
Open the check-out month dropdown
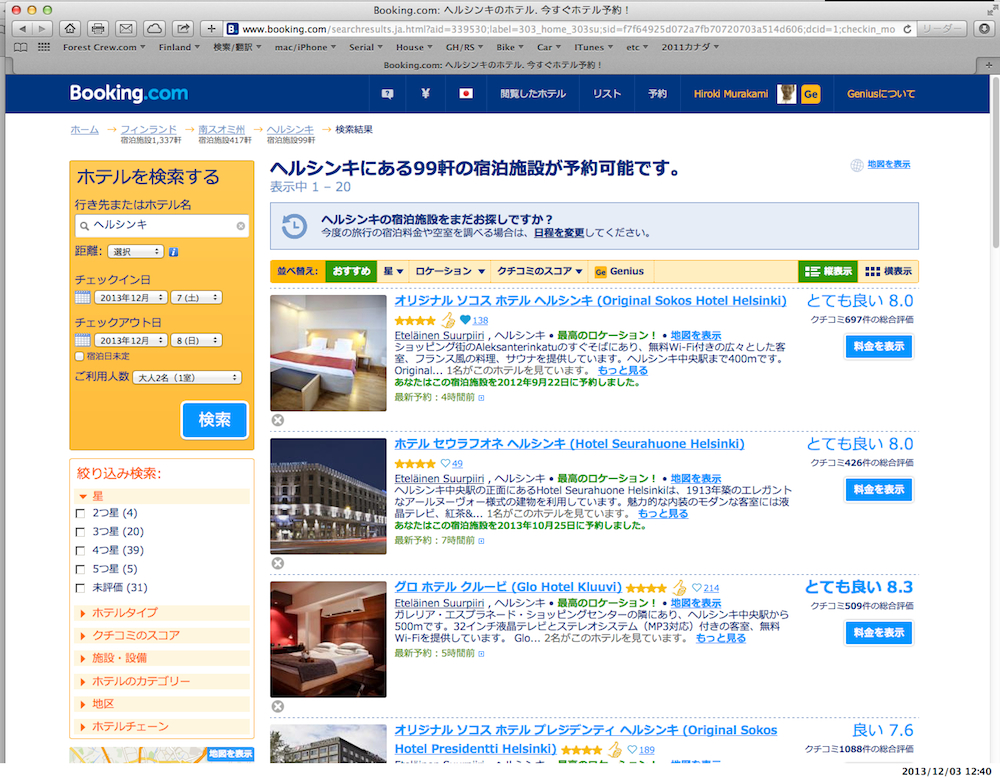[x=131, y=341]
